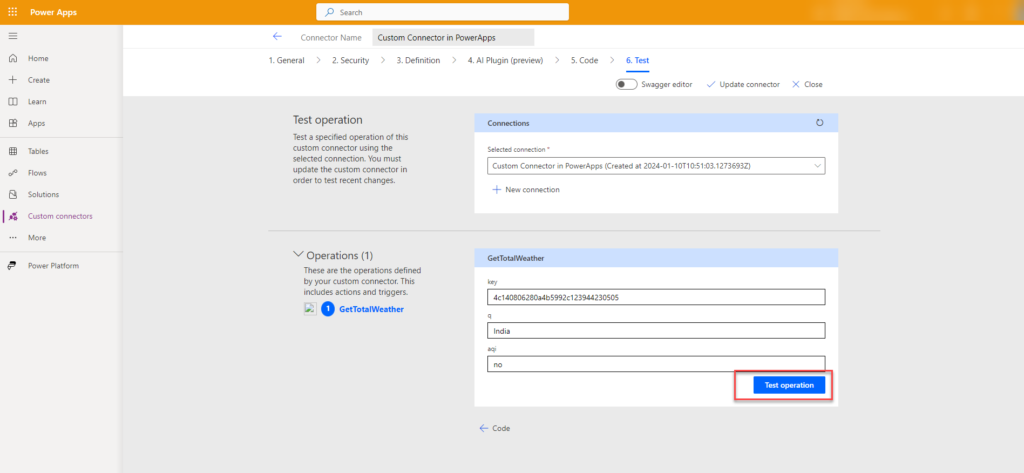Open Tables from the sidebar
Viewport: 1024px width, 473px height.
click(x=39, y=151)
